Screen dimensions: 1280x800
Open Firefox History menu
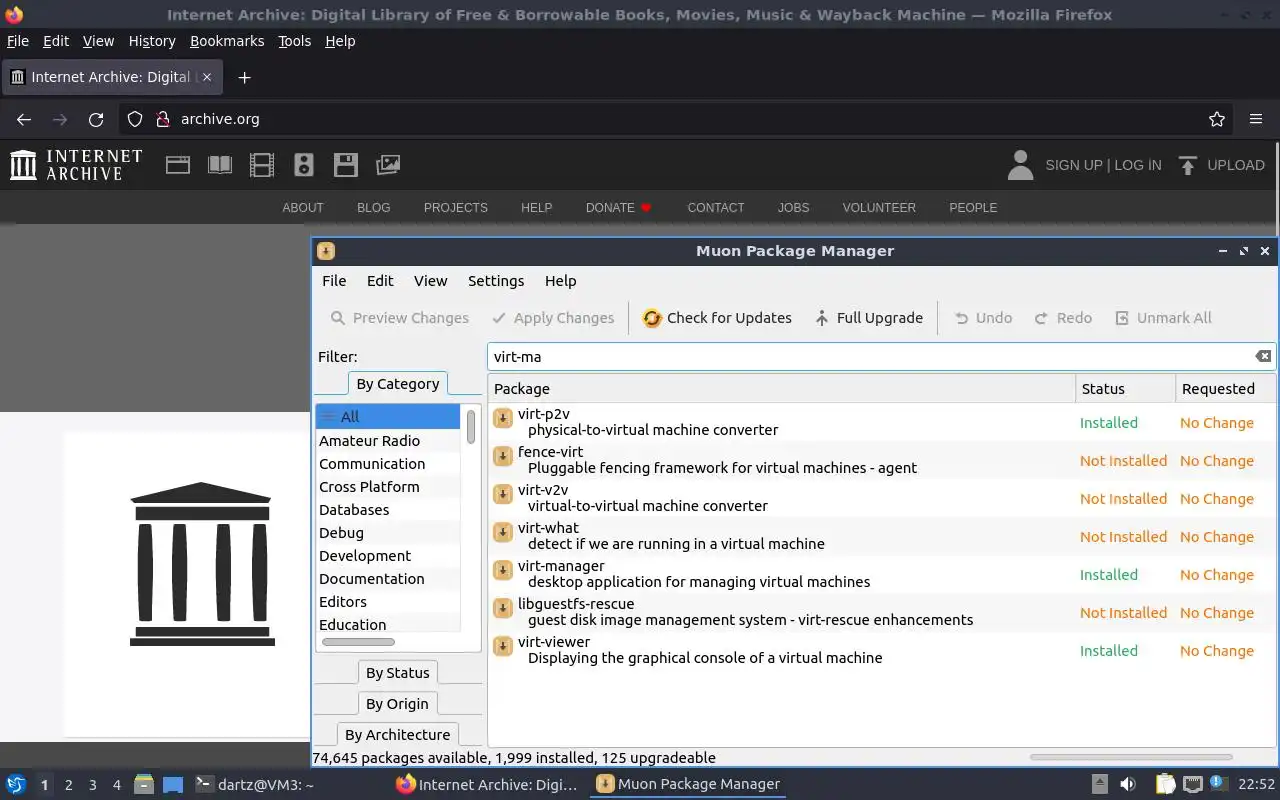pos(152,41)
